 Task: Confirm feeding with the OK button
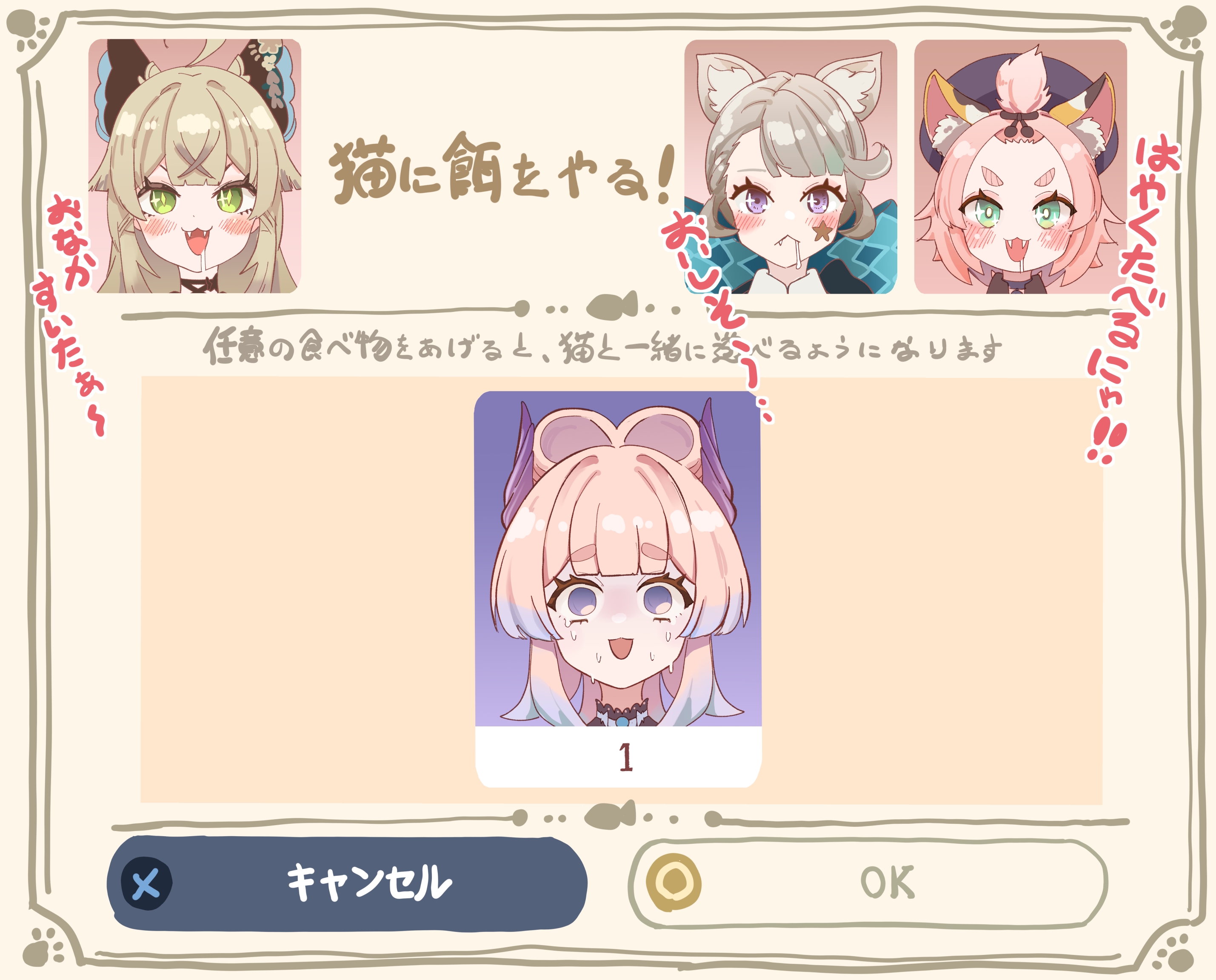(868, 883)
